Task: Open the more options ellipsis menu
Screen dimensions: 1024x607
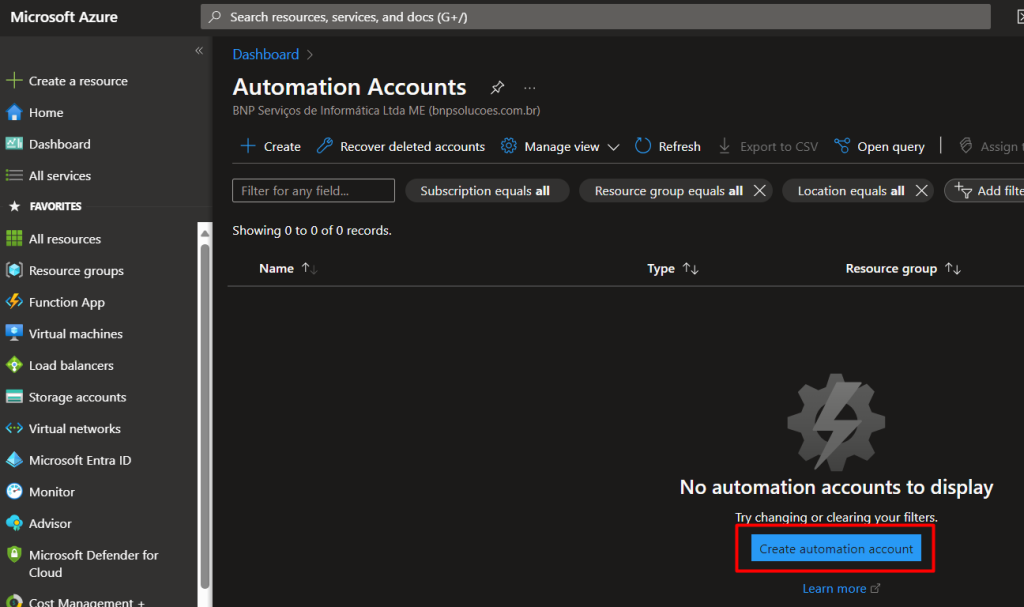Action: tap(530, 88)
